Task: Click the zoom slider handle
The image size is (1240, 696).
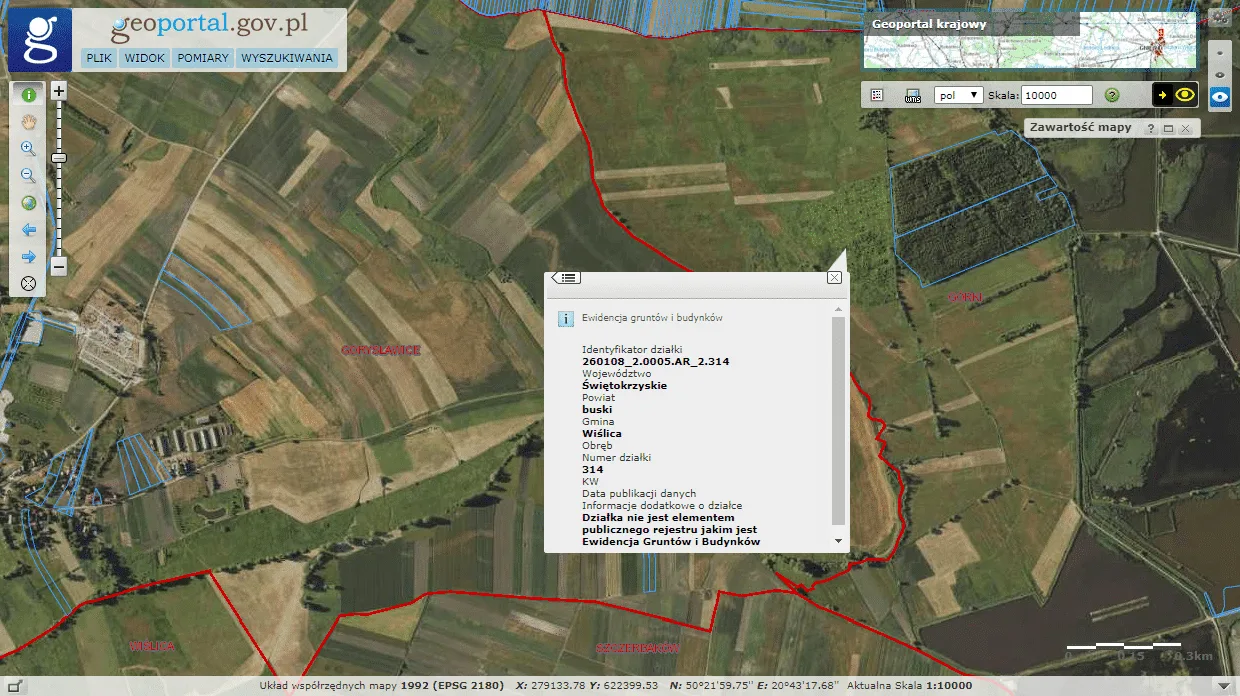Action: (x=59, y=158)
